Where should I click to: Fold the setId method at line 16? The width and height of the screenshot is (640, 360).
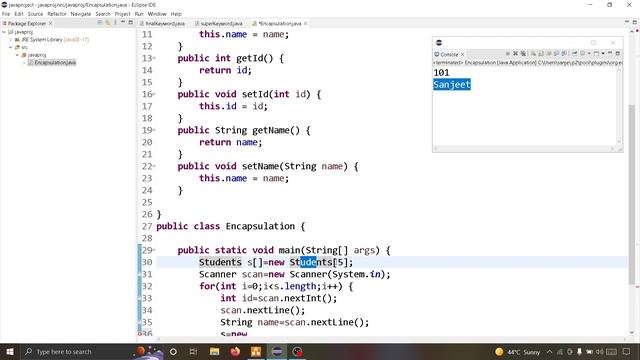click(154, 94)
